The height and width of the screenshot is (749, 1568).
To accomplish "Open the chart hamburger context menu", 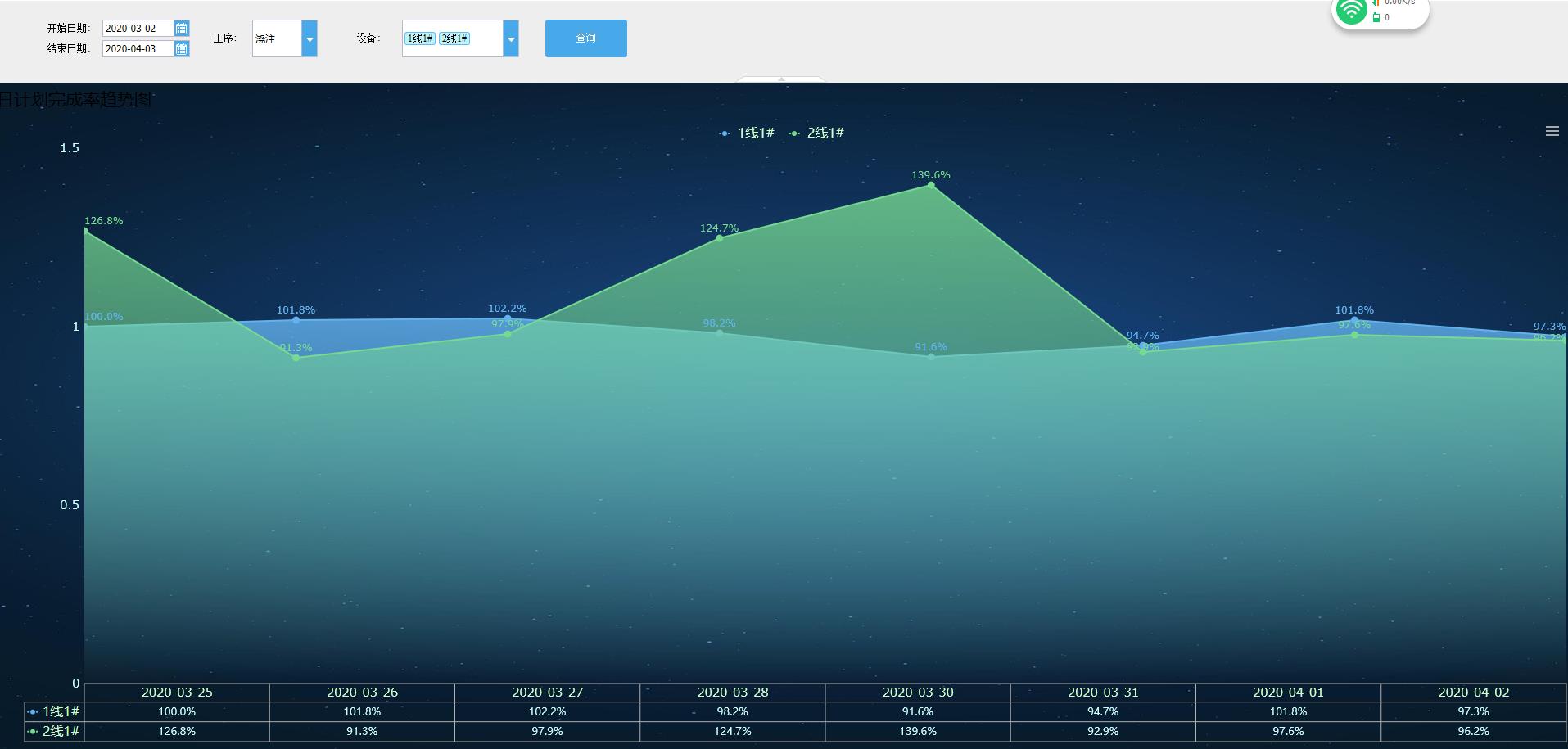I will point(1552,131).
